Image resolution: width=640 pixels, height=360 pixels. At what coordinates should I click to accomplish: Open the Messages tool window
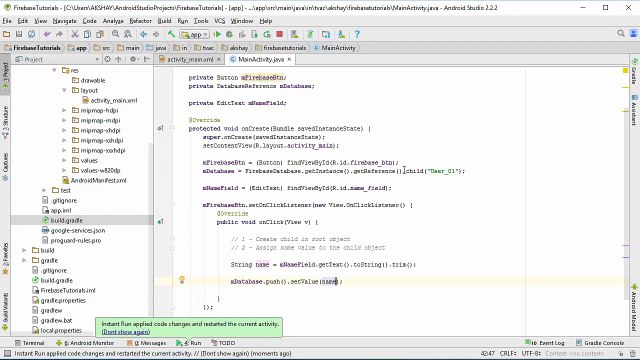click(x=147, y=343)
